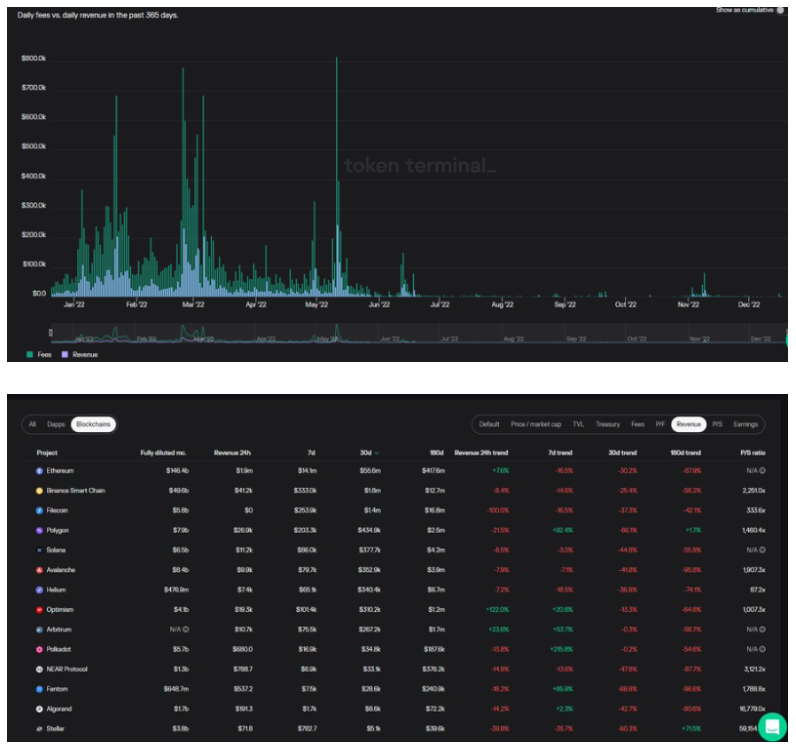Image resolution: width=796 pixels, height=751 pixels.
Task: Switch to the Price / market cap tab
Action: click(536, 424)
